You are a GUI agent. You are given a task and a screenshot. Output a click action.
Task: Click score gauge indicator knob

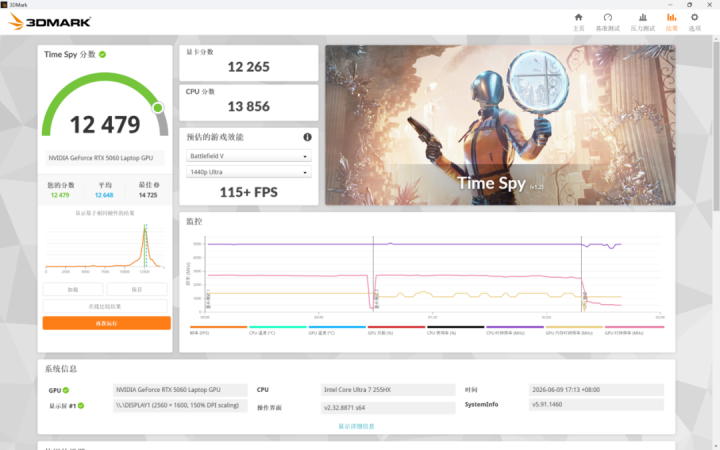coord(158,108)
